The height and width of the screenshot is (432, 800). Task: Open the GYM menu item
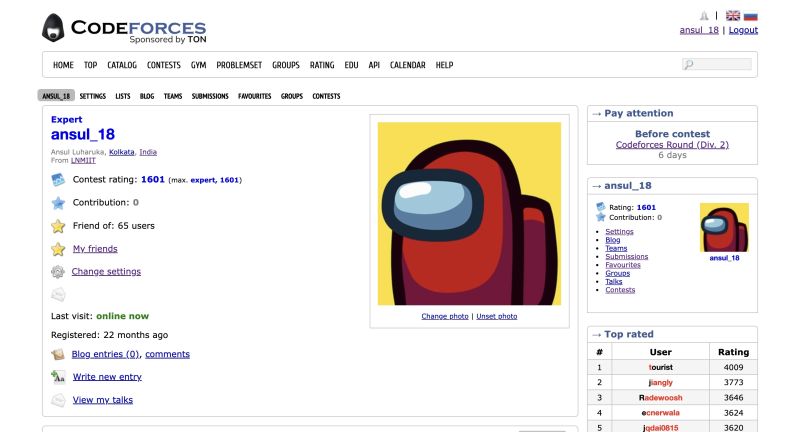[x=198, y=65]
